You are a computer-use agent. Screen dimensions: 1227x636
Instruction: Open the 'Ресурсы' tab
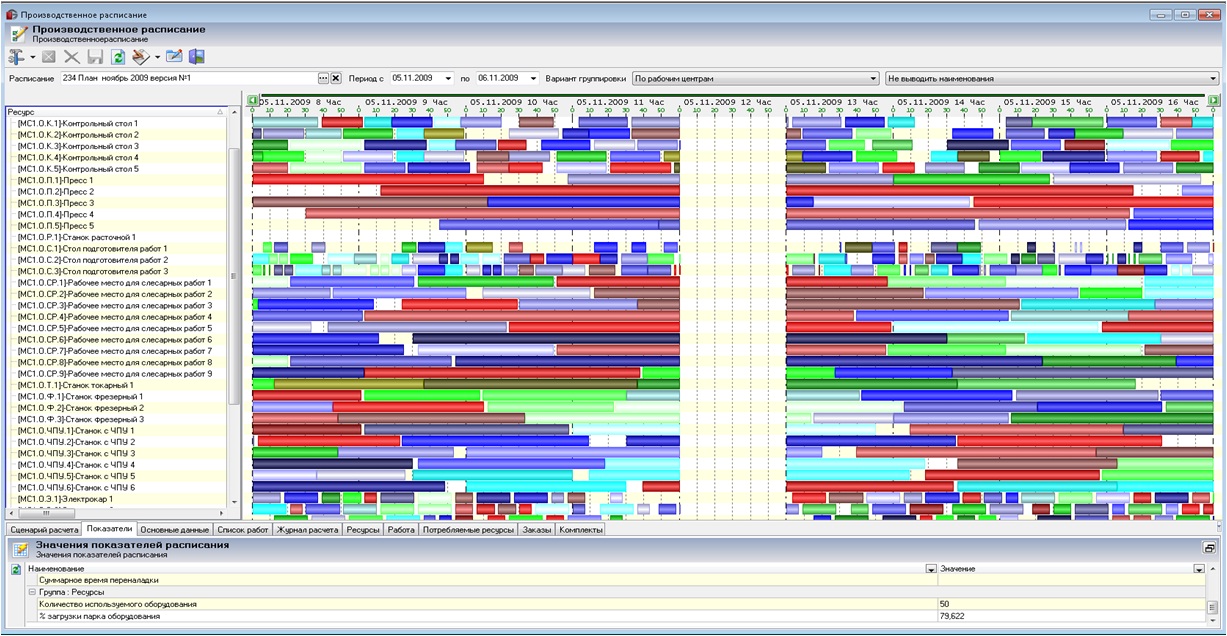coord(363,529)
